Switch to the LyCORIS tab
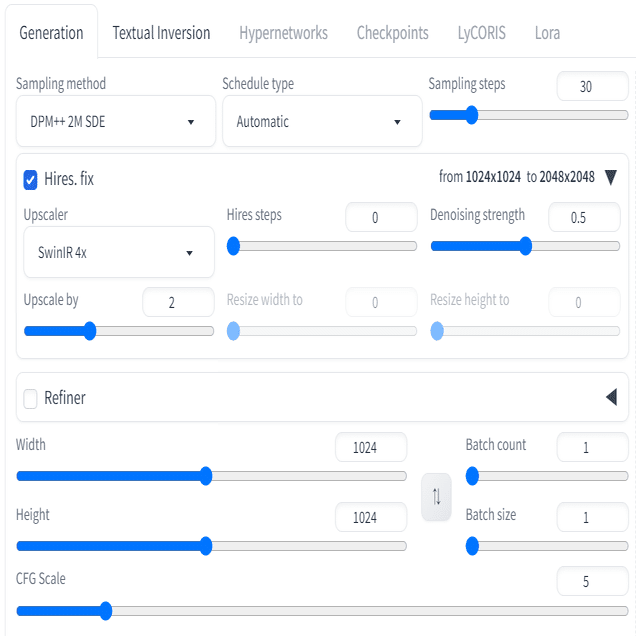The image size is (636, 636). (481, 33)
